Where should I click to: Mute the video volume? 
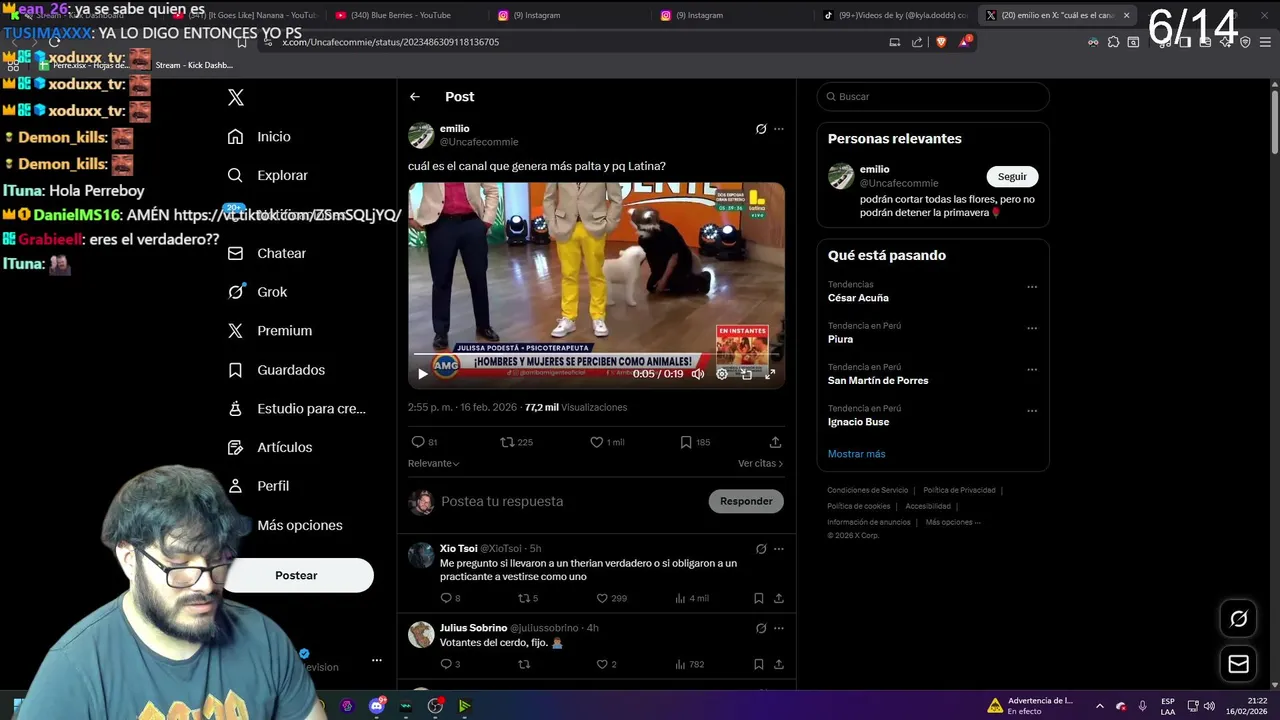698,374
